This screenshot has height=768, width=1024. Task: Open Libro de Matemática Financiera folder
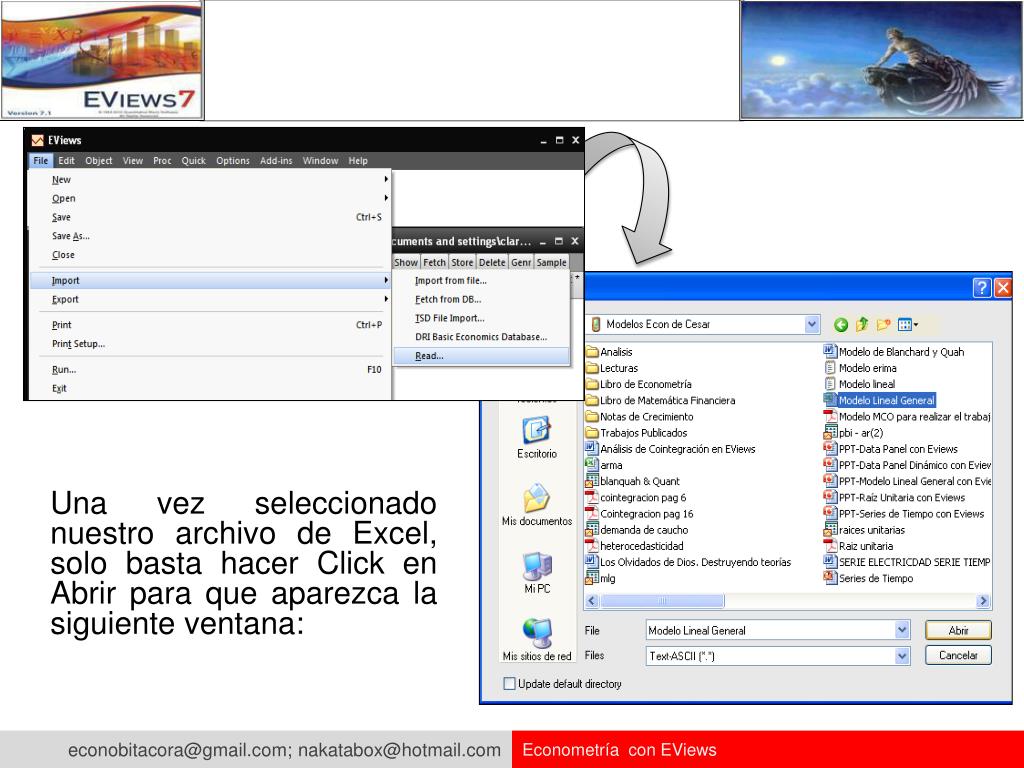(x=660, y=400)
